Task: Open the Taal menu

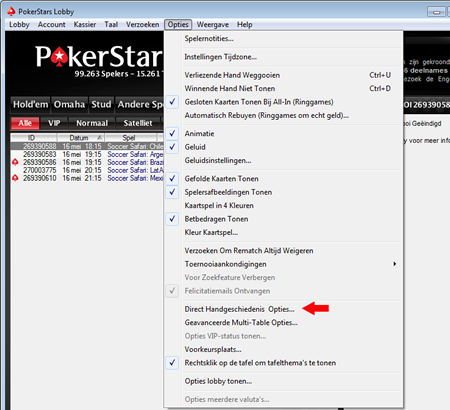Action: (111, 25)
